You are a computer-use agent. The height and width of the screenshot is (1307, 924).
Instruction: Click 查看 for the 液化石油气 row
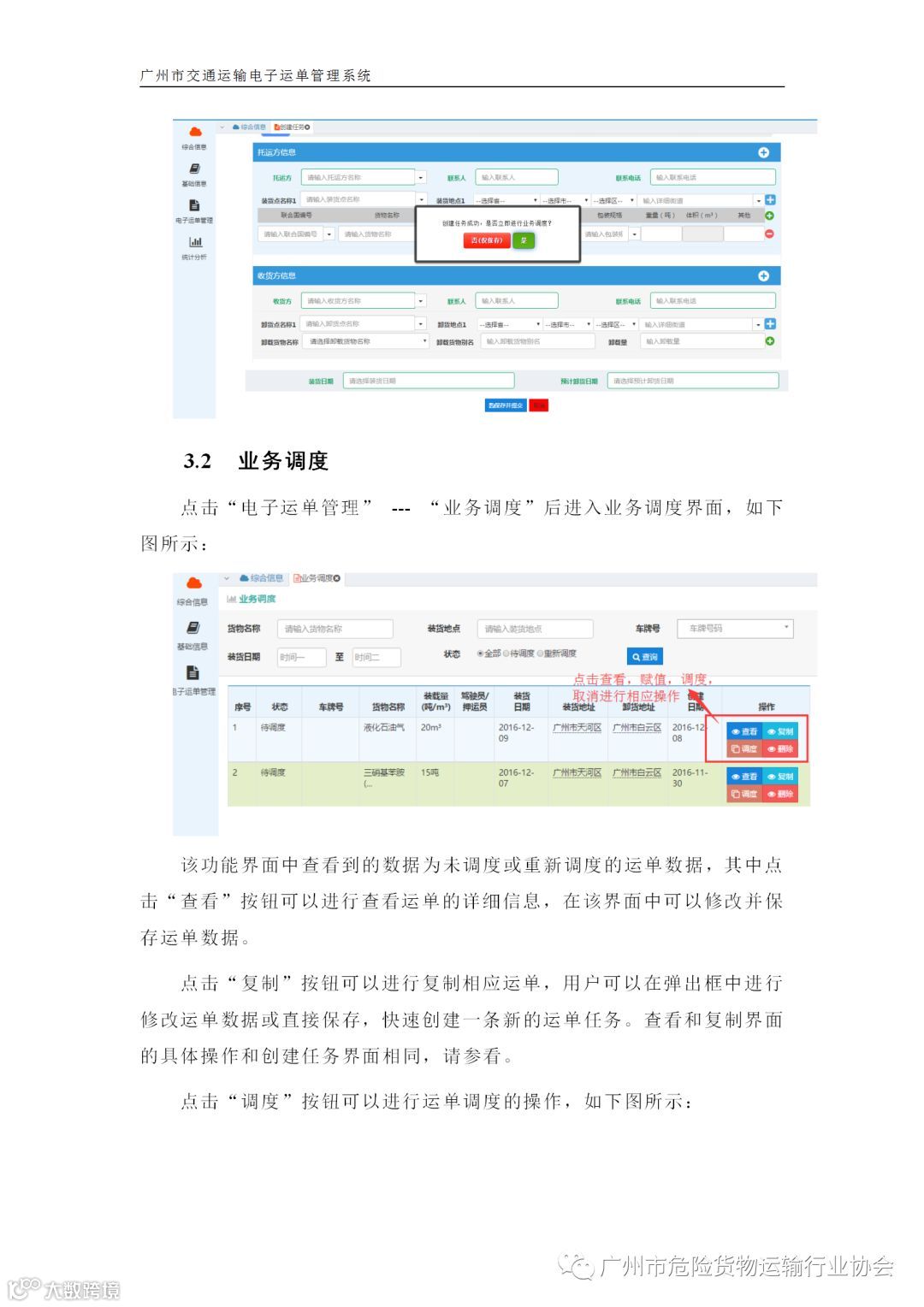[x=744, y=731]
